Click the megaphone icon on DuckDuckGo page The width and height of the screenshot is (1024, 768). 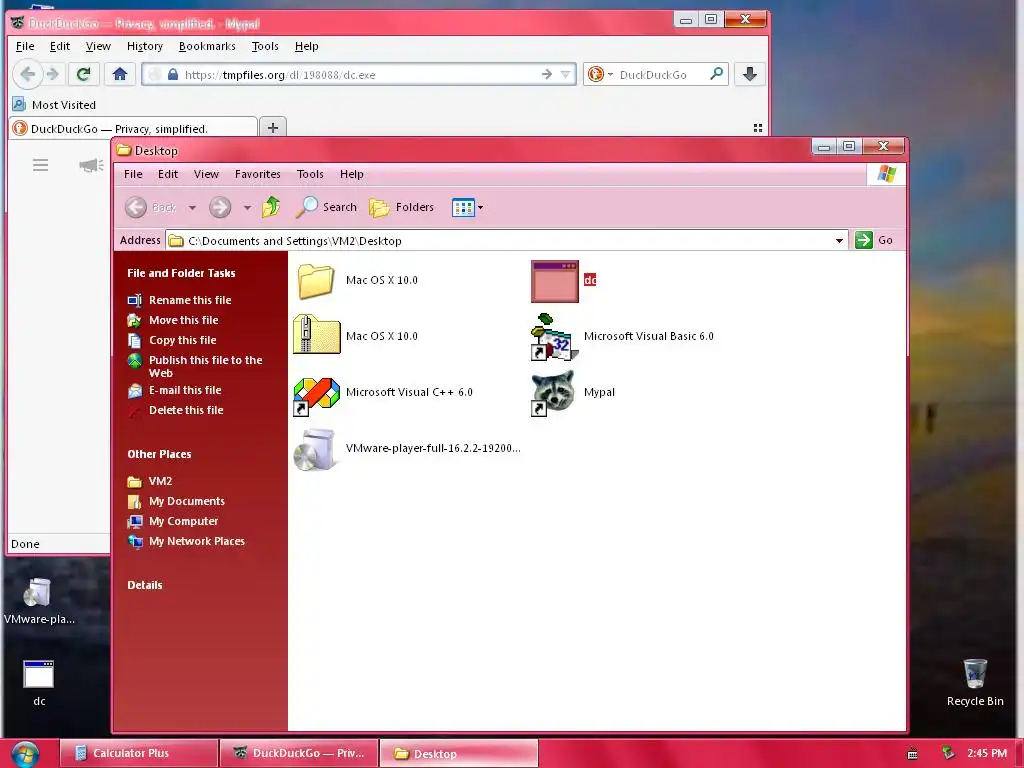pos(91,165)
